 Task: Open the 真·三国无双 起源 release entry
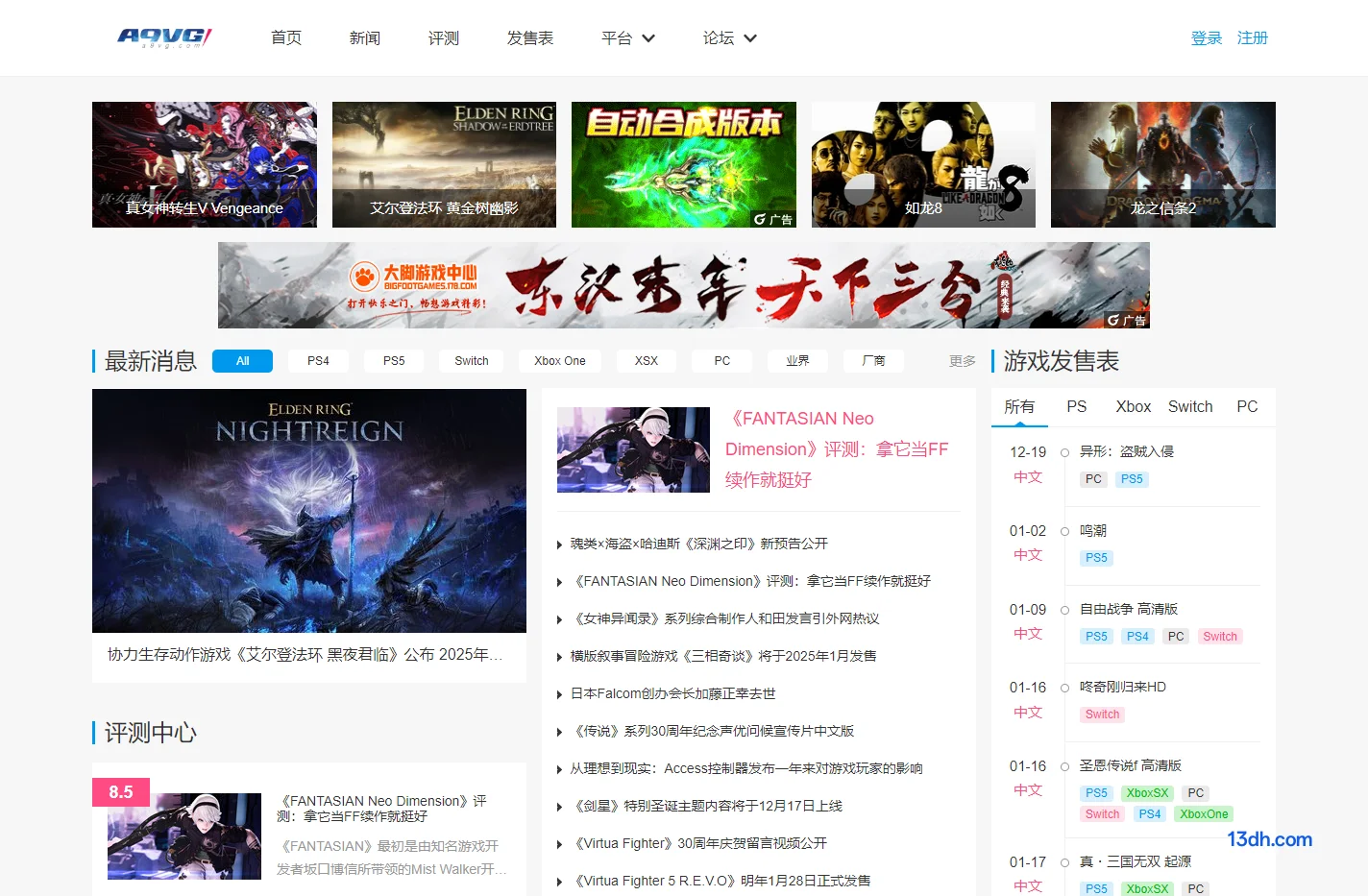[x=1136, y=861]
